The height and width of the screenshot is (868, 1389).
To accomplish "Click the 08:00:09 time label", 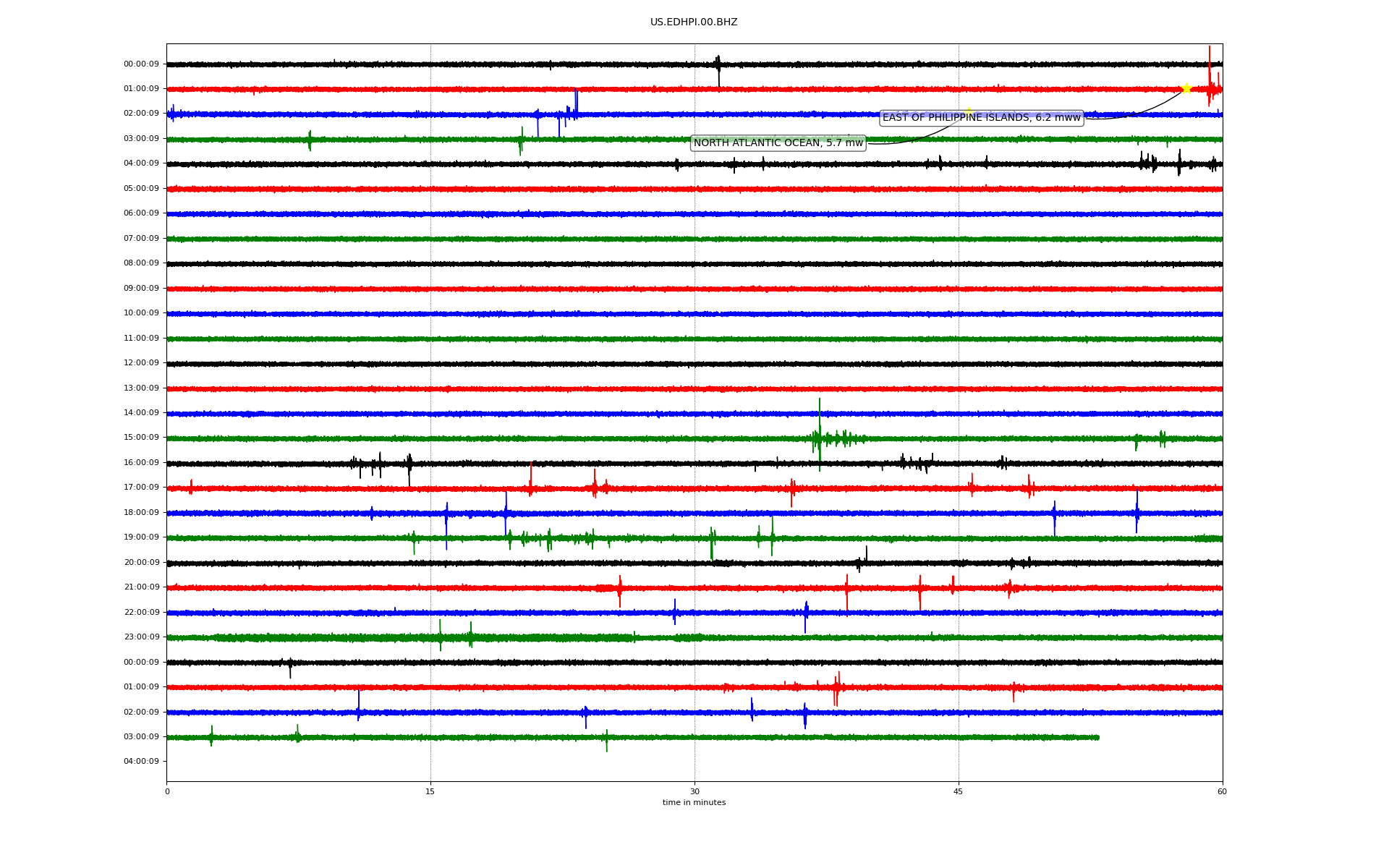I will (141, 263).
